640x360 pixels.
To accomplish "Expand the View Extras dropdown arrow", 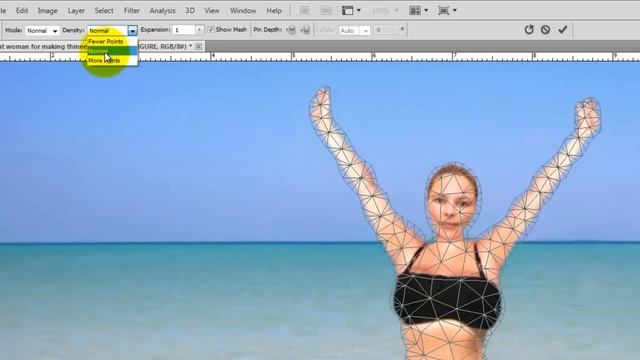I will [x=359, y=11].
